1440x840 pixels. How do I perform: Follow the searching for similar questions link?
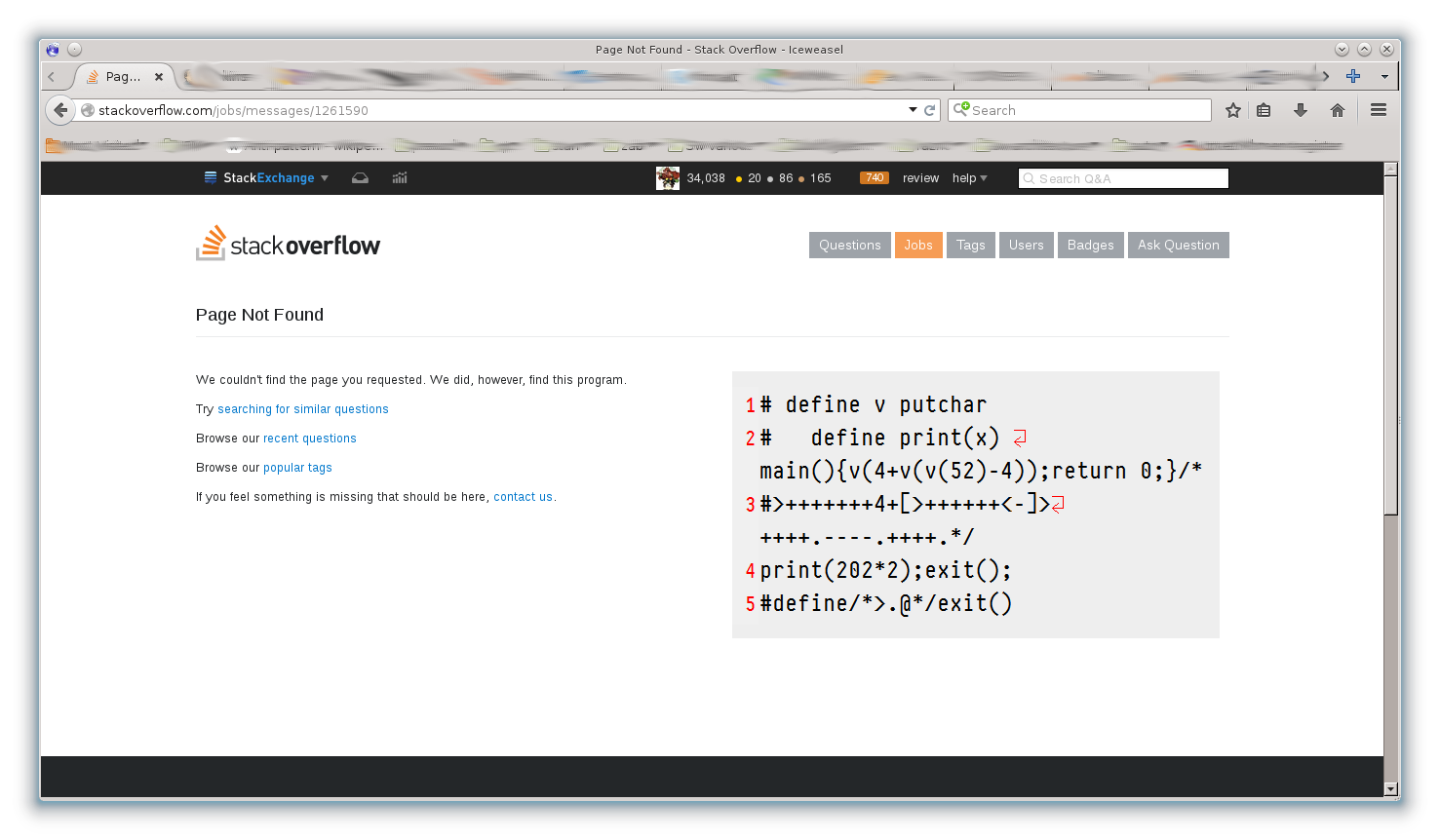click(x=303, y=409)
